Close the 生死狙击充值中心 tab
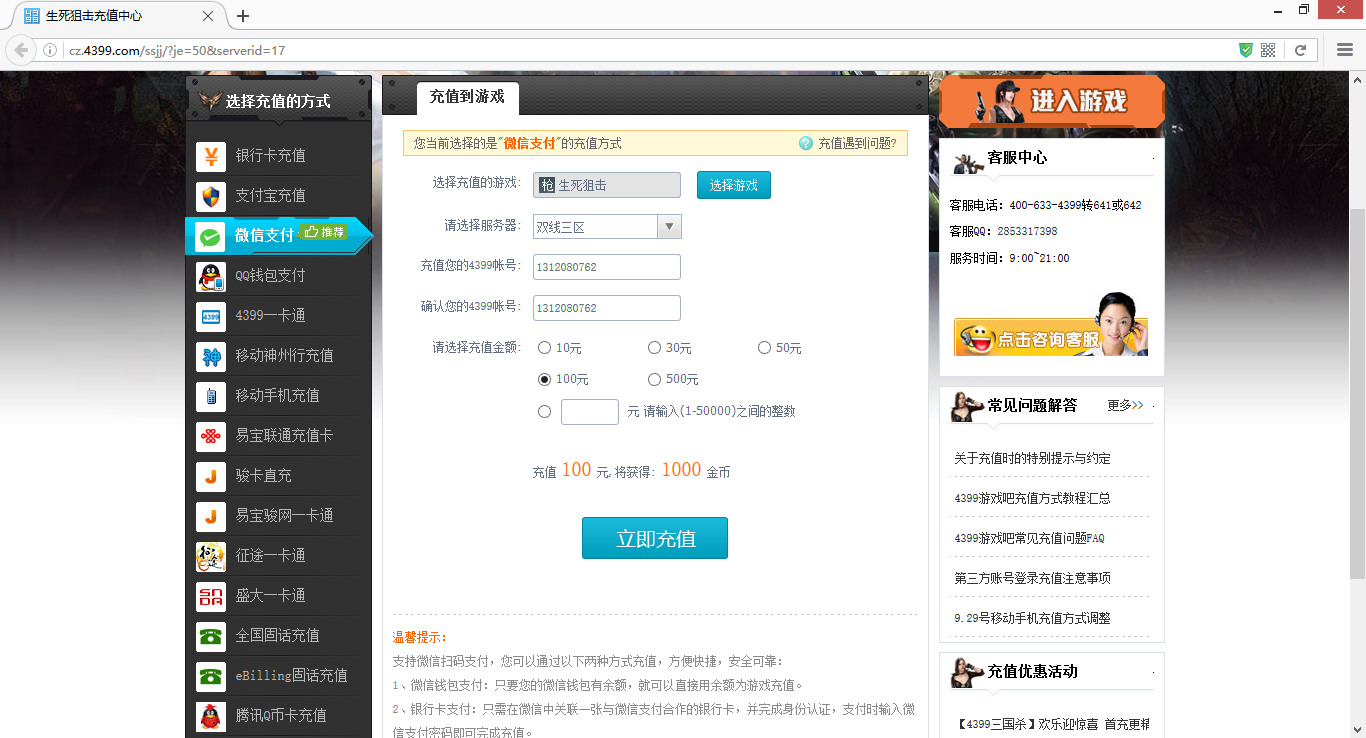 (208, 16)
